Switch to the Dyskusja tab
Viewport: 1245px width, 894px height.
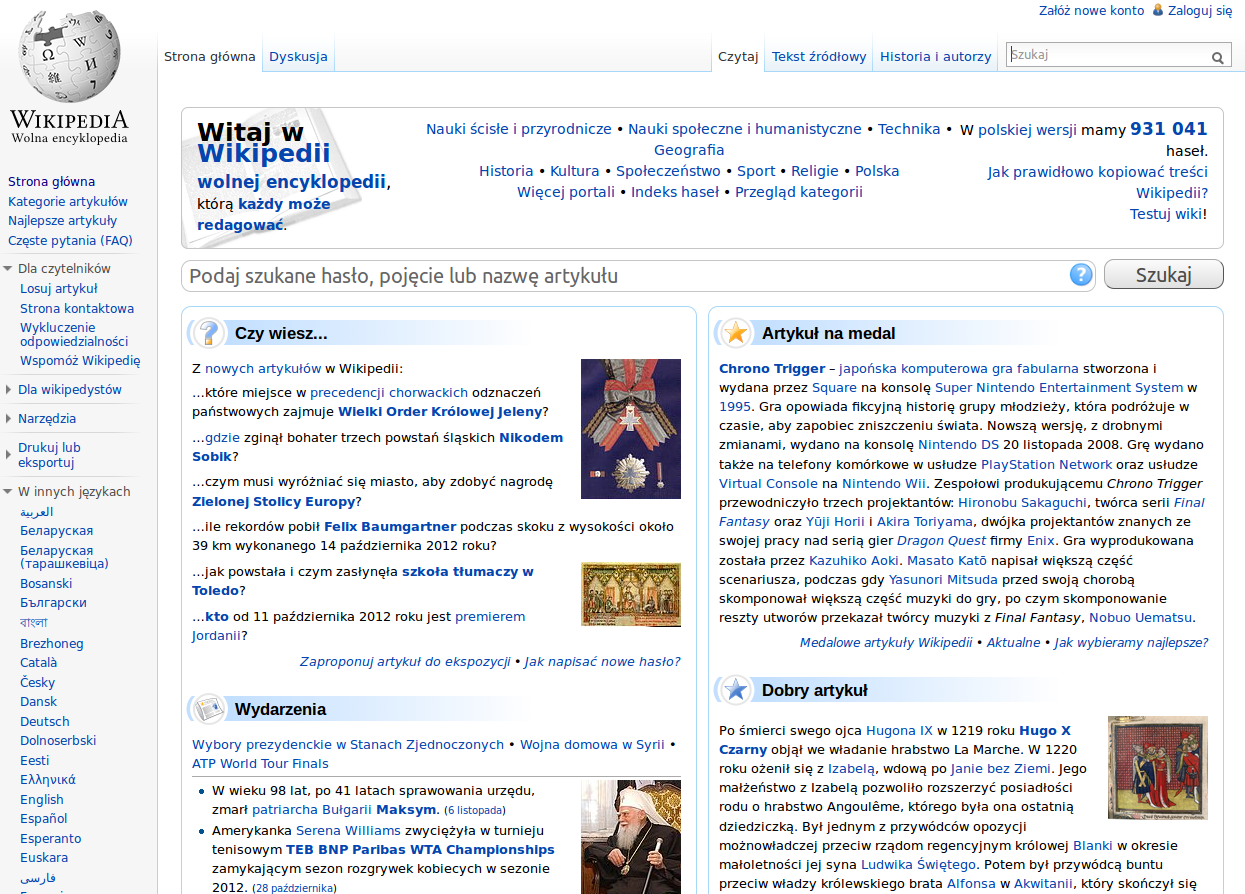[298, 56]
